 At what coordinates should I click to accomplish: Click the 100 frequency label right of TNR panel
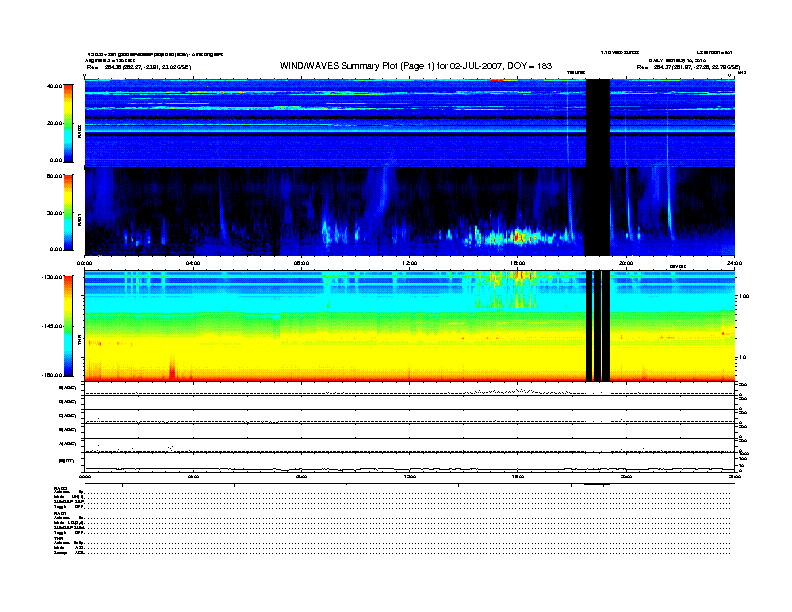(744, 296)
